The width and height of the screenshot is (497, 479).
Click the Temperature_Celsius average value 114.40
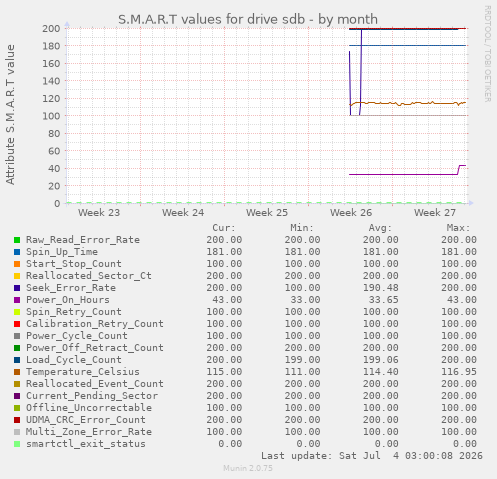coord(381,372)
